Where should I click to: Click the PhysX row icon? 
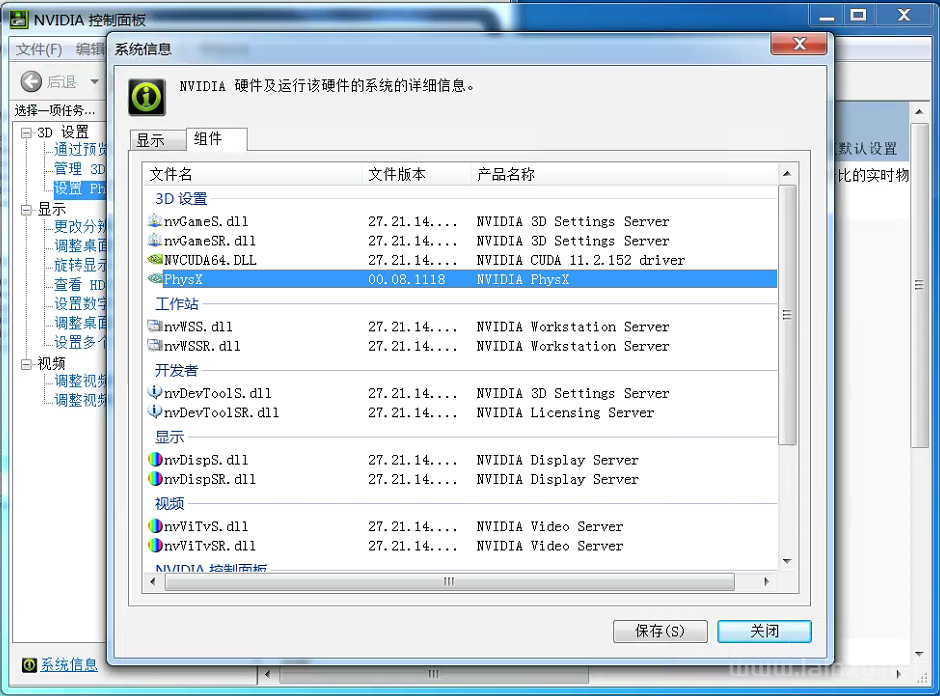[155, 280]
